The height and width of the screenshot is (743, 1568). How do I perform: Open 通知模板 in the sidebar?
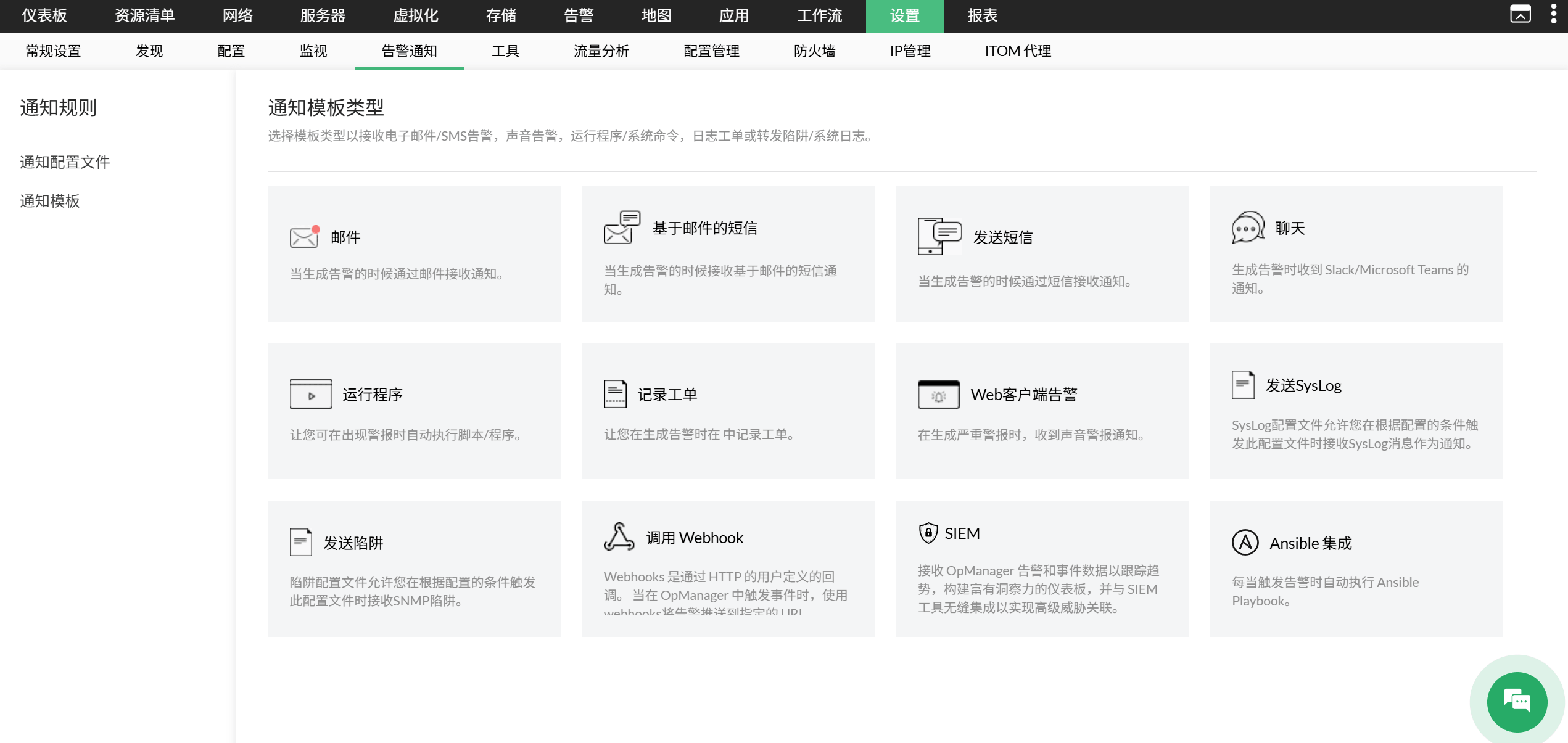coord(50,201)
